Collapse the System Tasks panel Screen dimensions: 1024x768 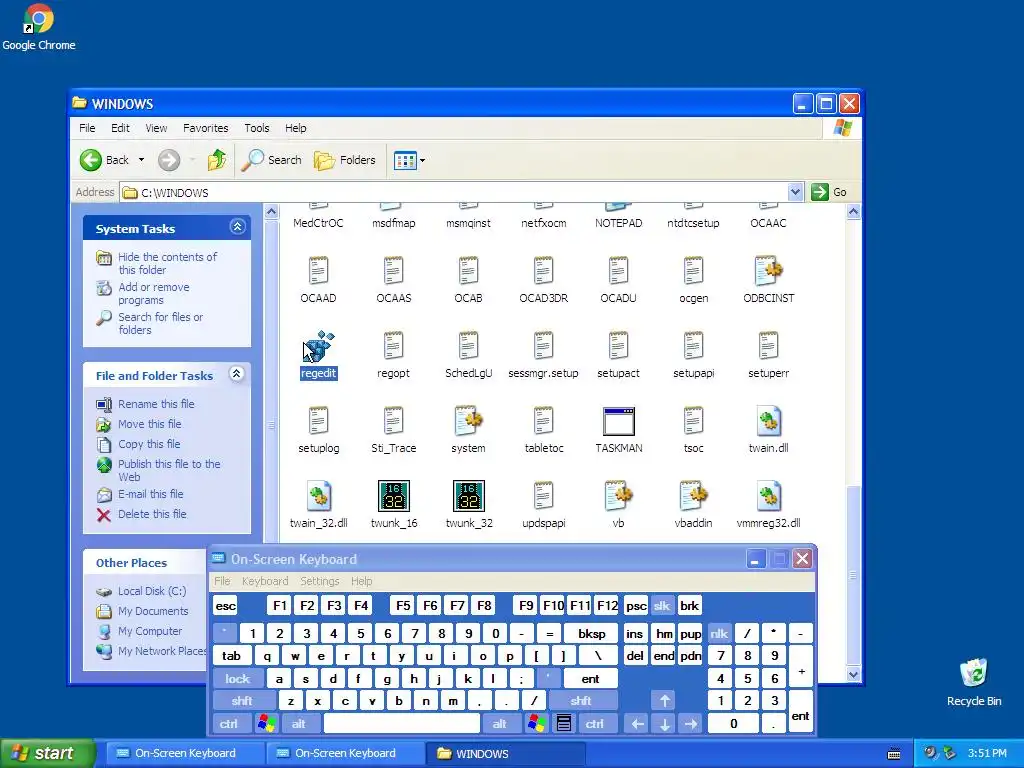(x=237, y=227)
